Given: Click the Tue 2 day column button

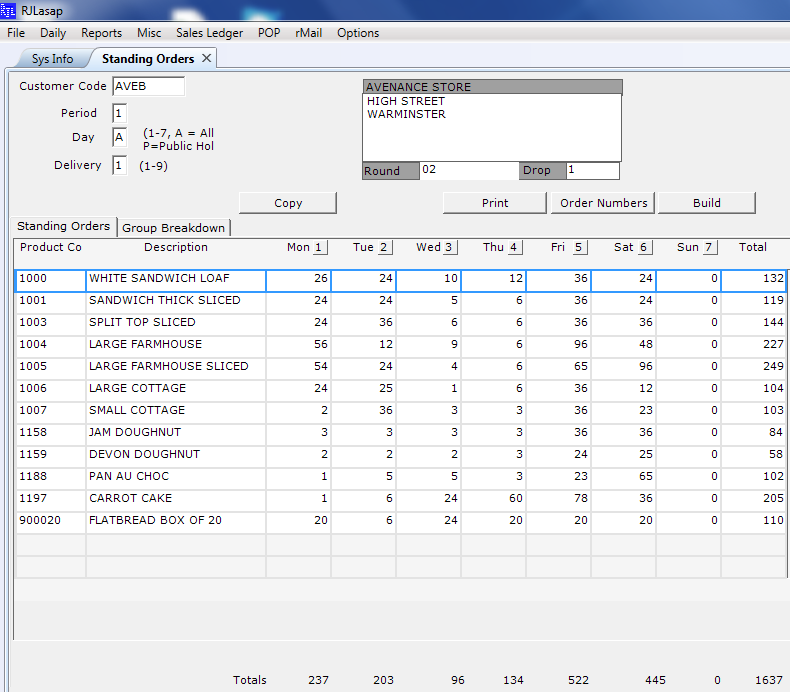Looking at the screenshot, I should [x=384, y=247].
